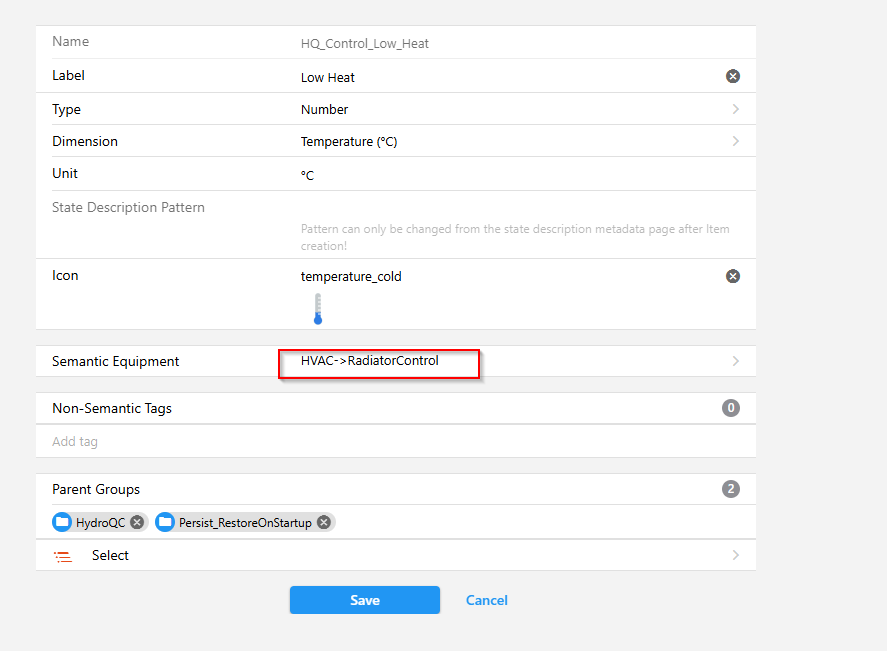This screenshot has height=651, width=887.
Task: Click the folder icon on Persist_RestoreOnStartup chip
Action: (x=166, y=522)
